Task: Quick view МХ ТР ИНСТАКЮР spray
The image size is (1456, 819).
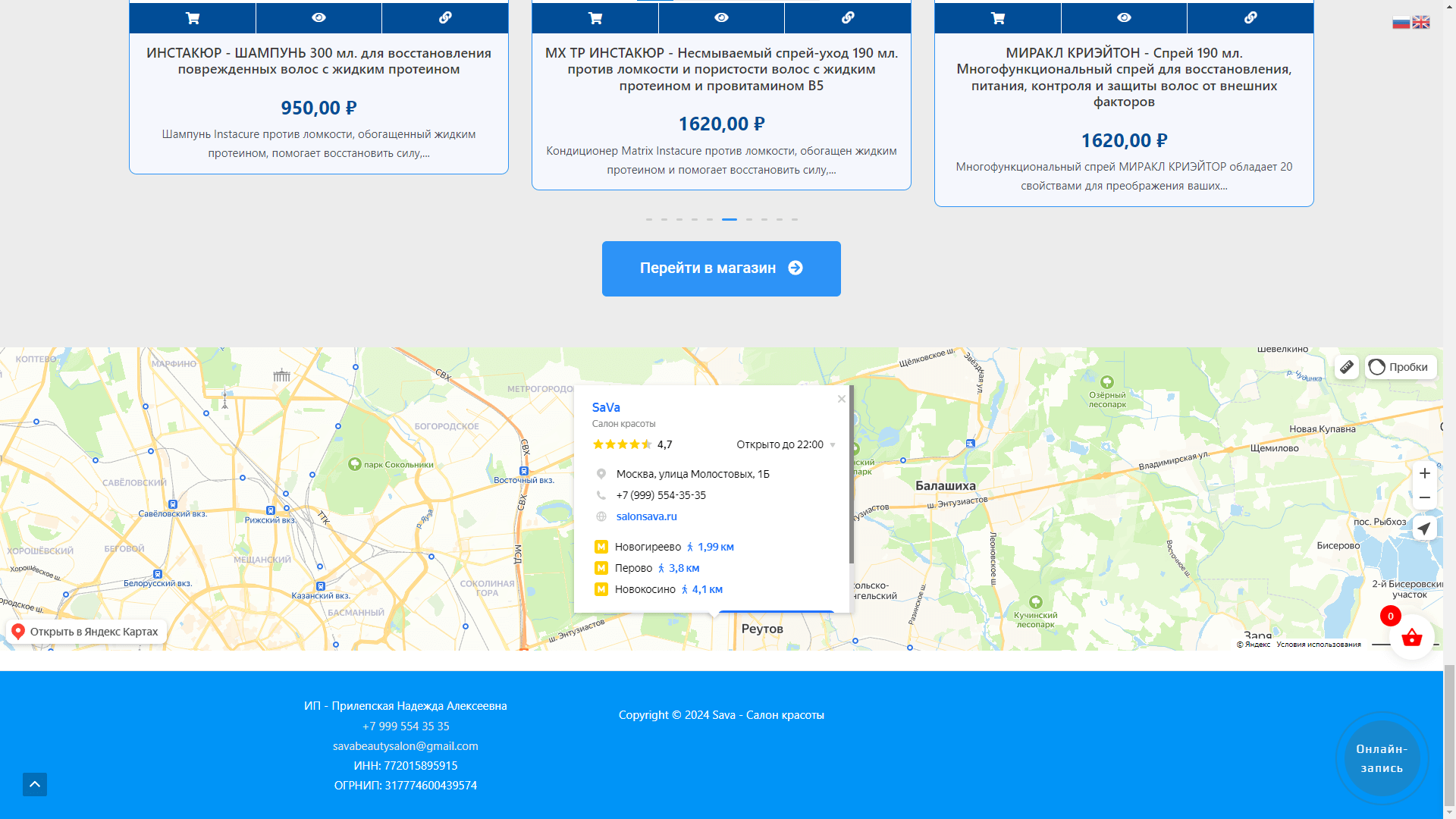Action: [x=721, y=17]
